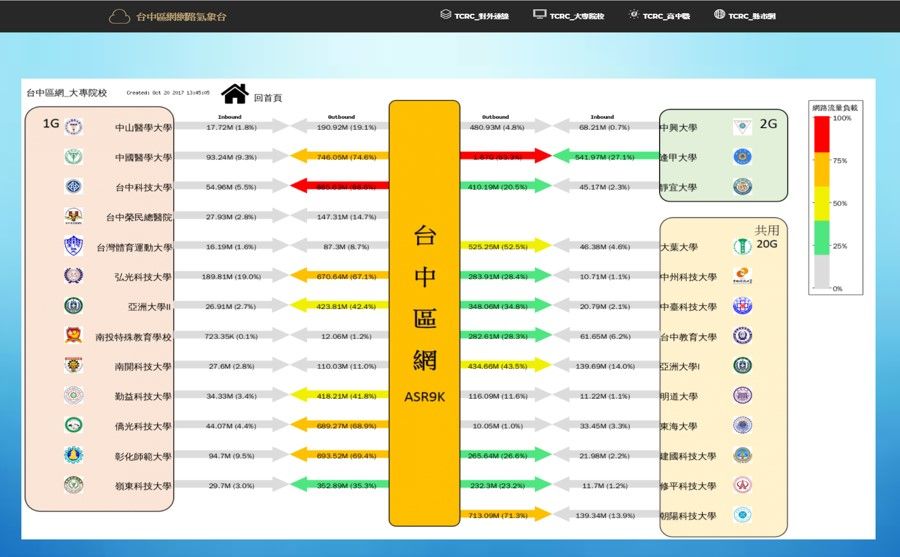Image resolution: width=900 pixels, height=557 pixels.
Task: Click the 朝陽科技大學 label
Action: pyautogui.click(x=688, y=516)
